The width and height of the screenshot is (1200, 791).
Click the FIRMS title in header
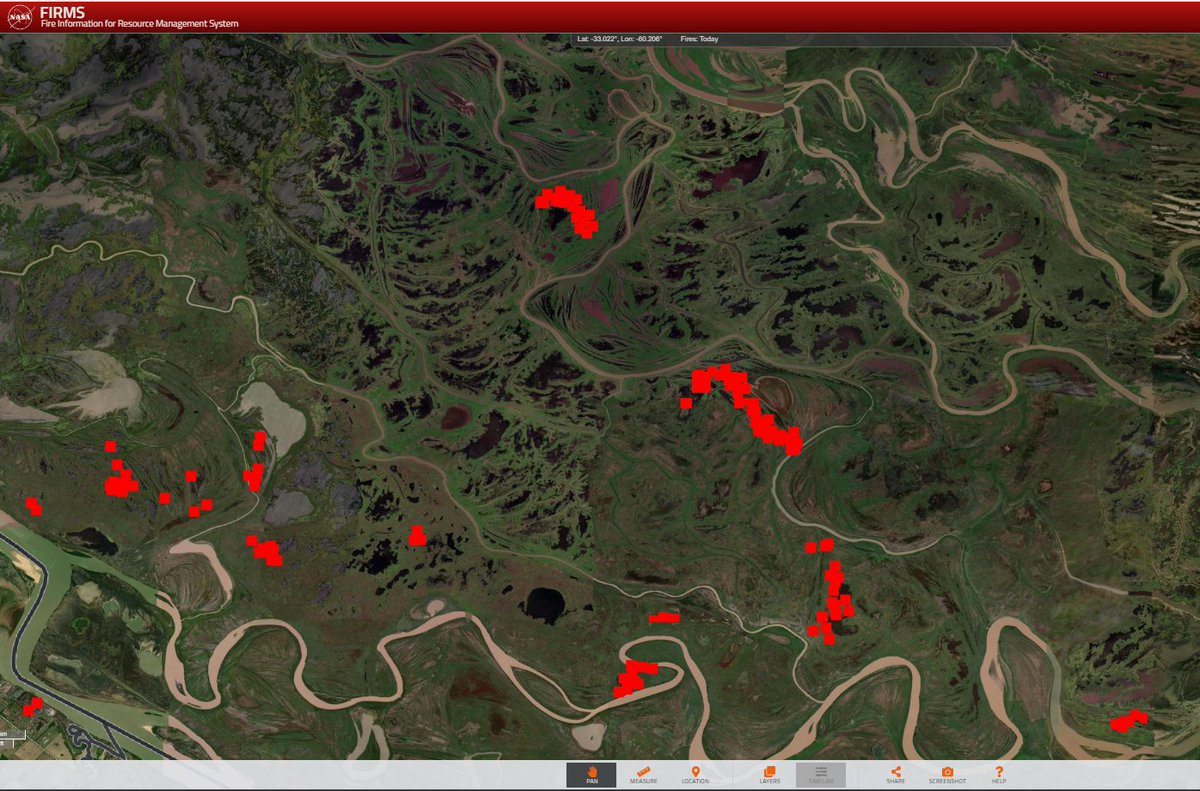62,11
